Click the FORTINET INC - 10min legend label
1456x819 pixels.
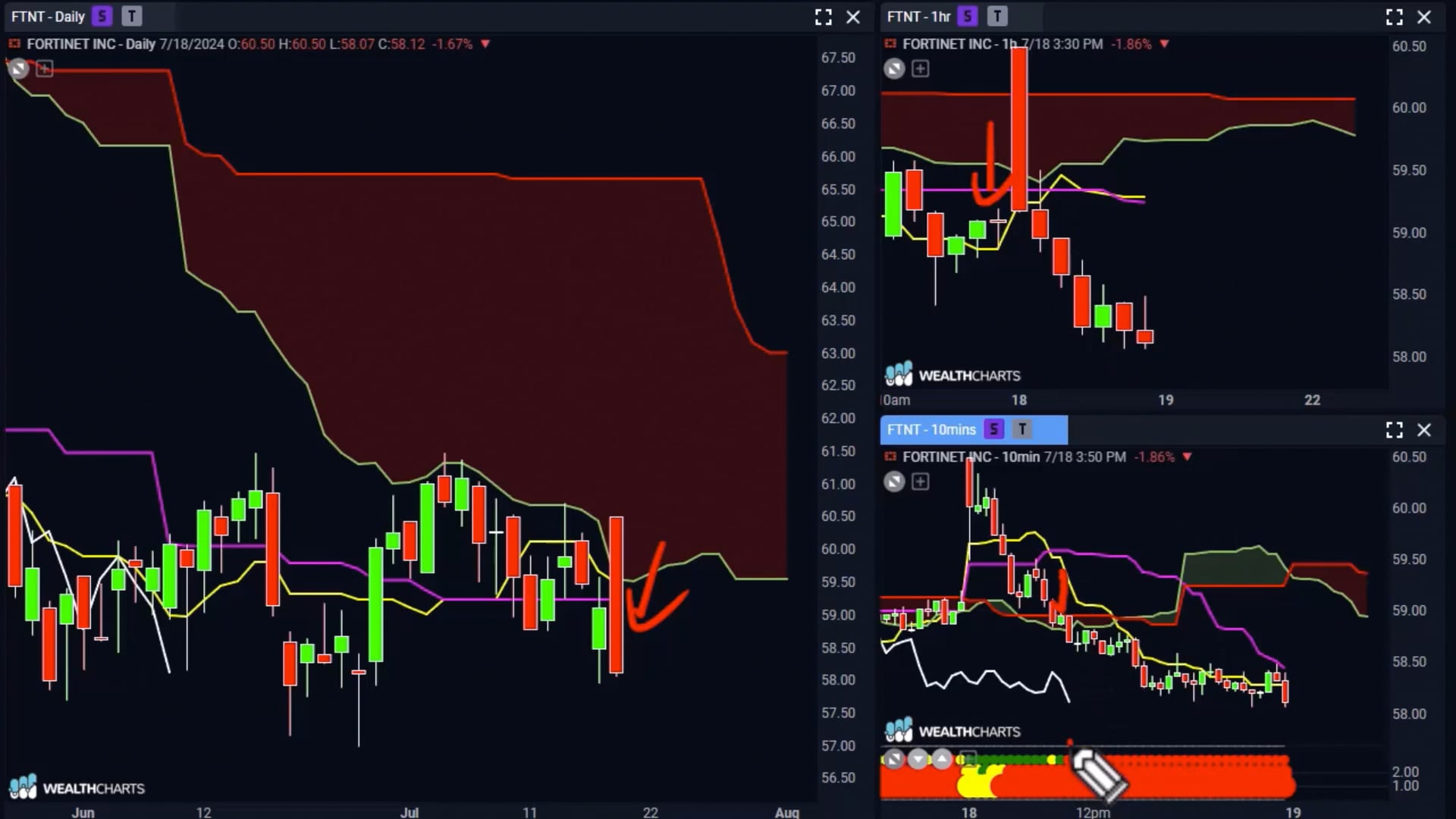[x=971, y=457]
